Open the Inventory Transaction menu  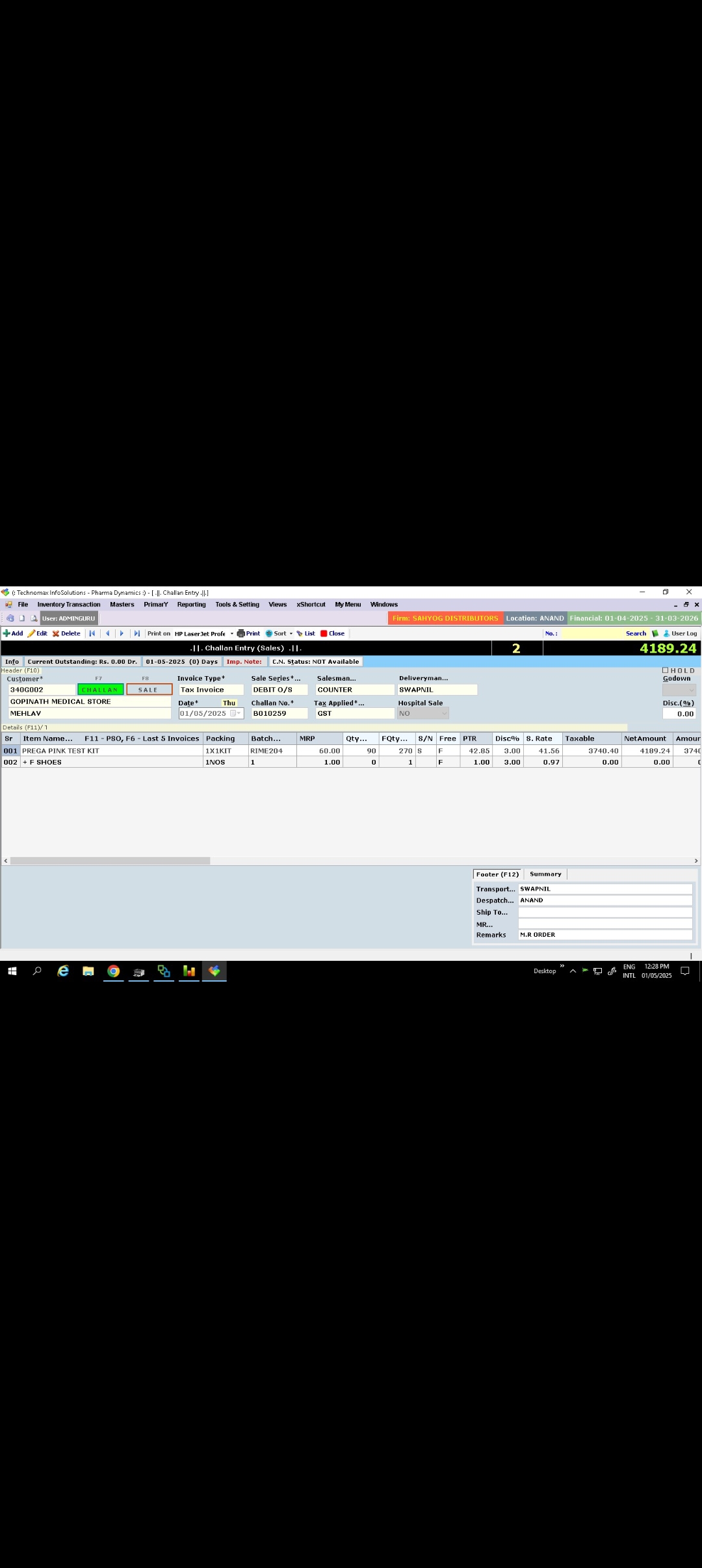[69, 605]
